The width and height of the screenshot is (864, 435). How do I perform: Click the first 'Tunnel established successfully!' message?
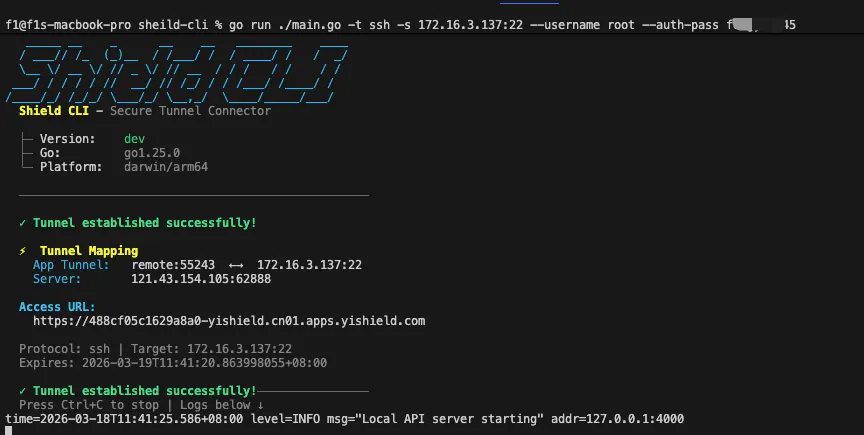[x=144, y=223]
